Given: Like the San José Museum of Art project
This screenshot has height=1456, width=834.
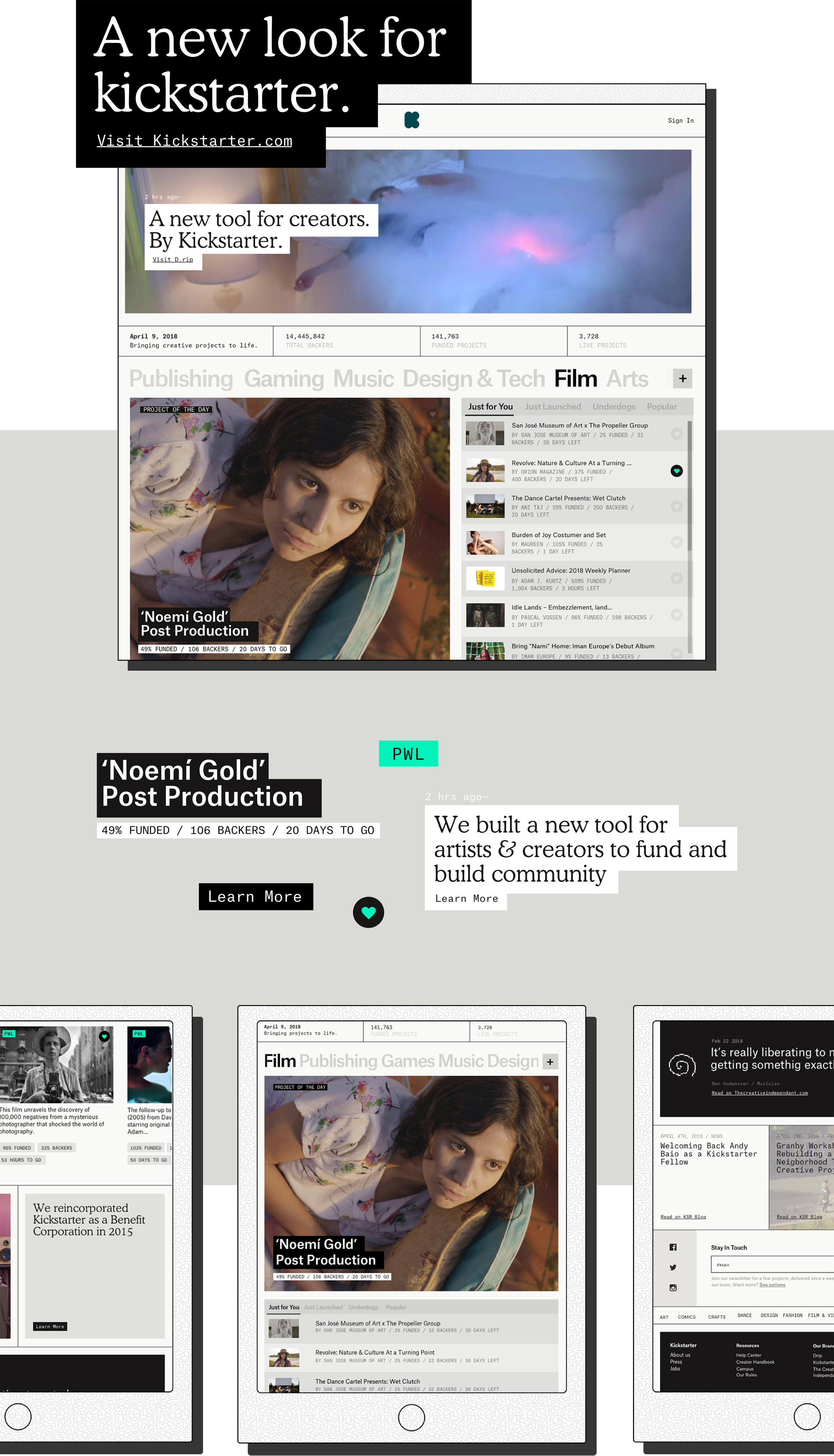Looking at the screenshot, I should (676, 434).
